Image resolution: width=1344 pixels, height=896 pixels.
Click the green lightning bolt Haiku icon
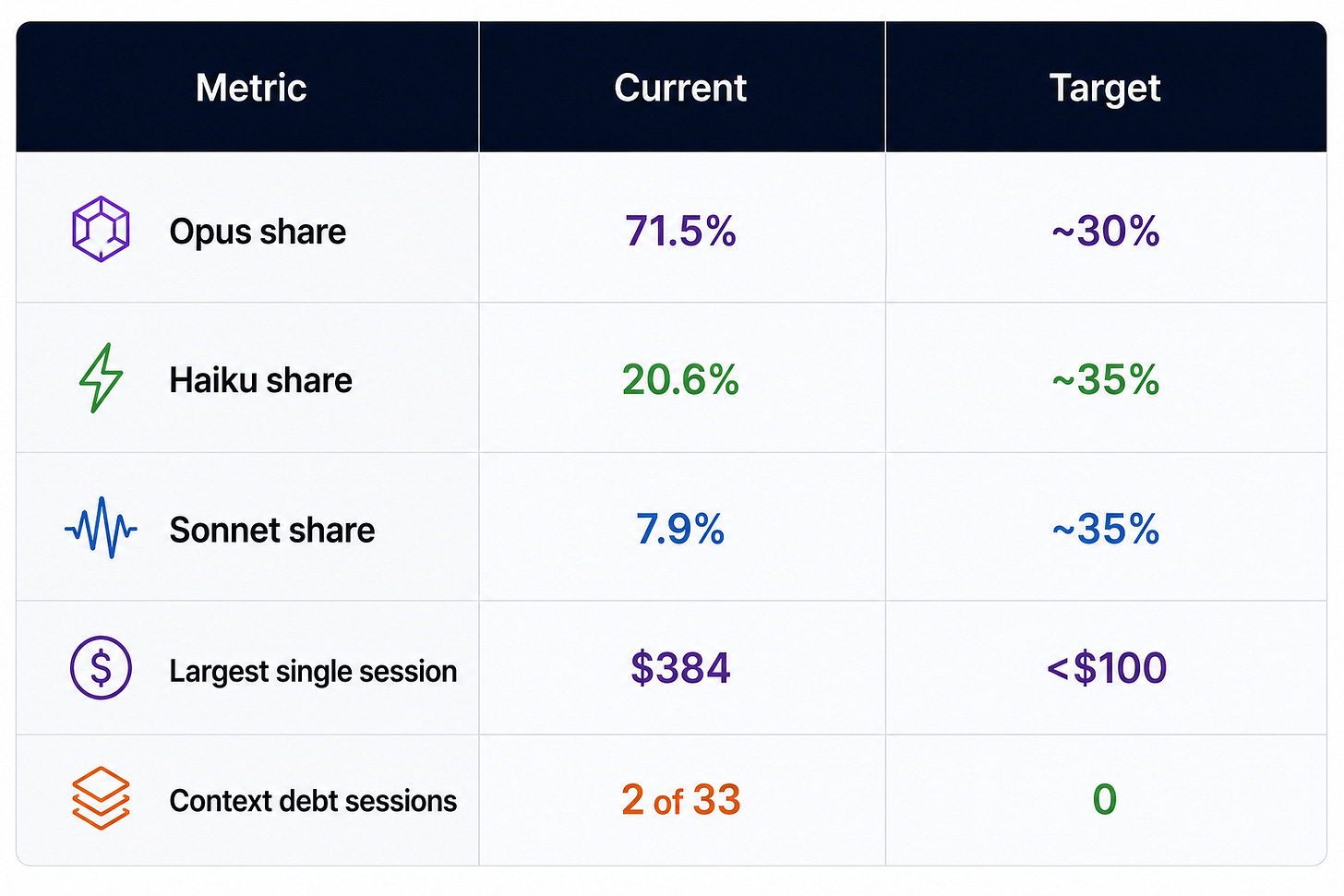[x=101, y=378]
